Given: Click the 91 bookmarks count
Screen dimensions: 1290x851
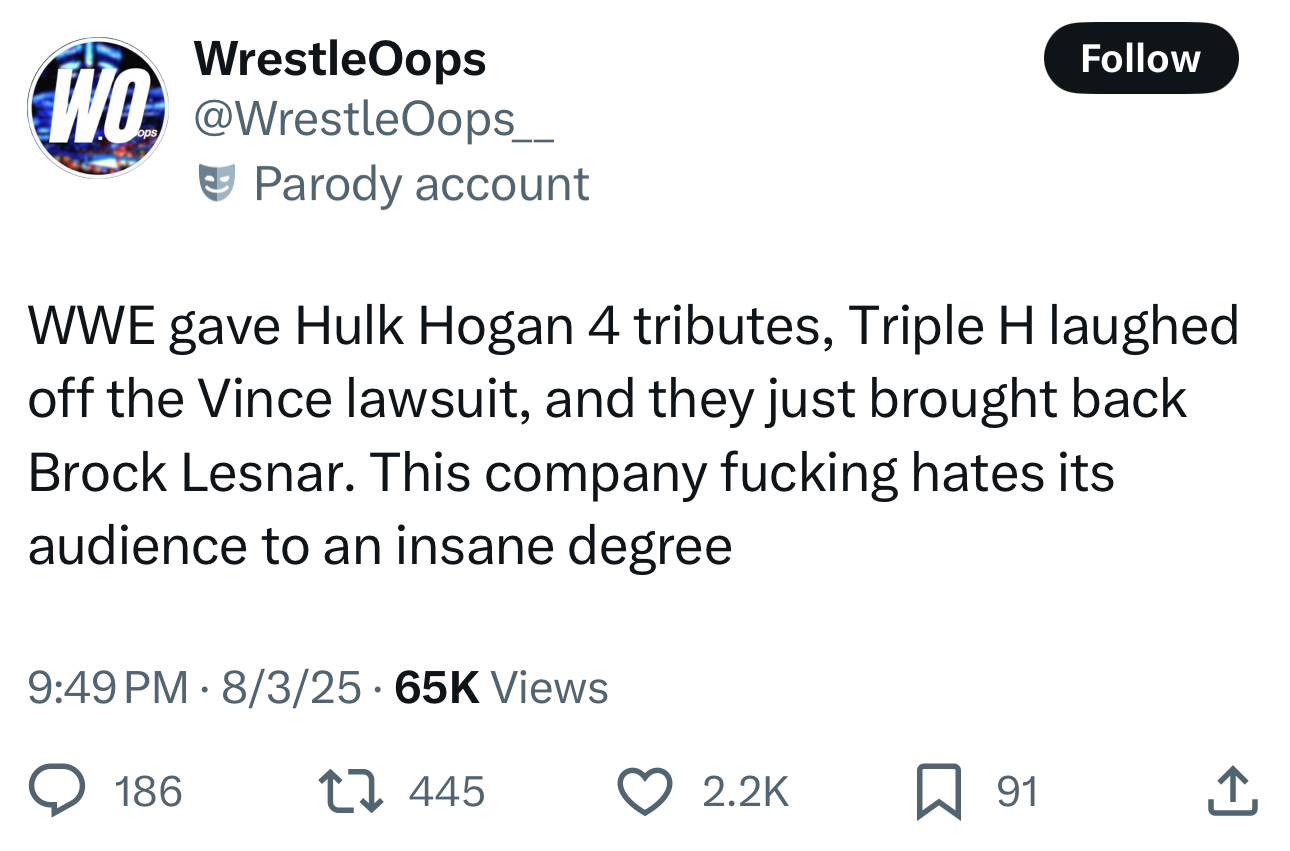Looking at the screenshot, I should [1018, 792].
